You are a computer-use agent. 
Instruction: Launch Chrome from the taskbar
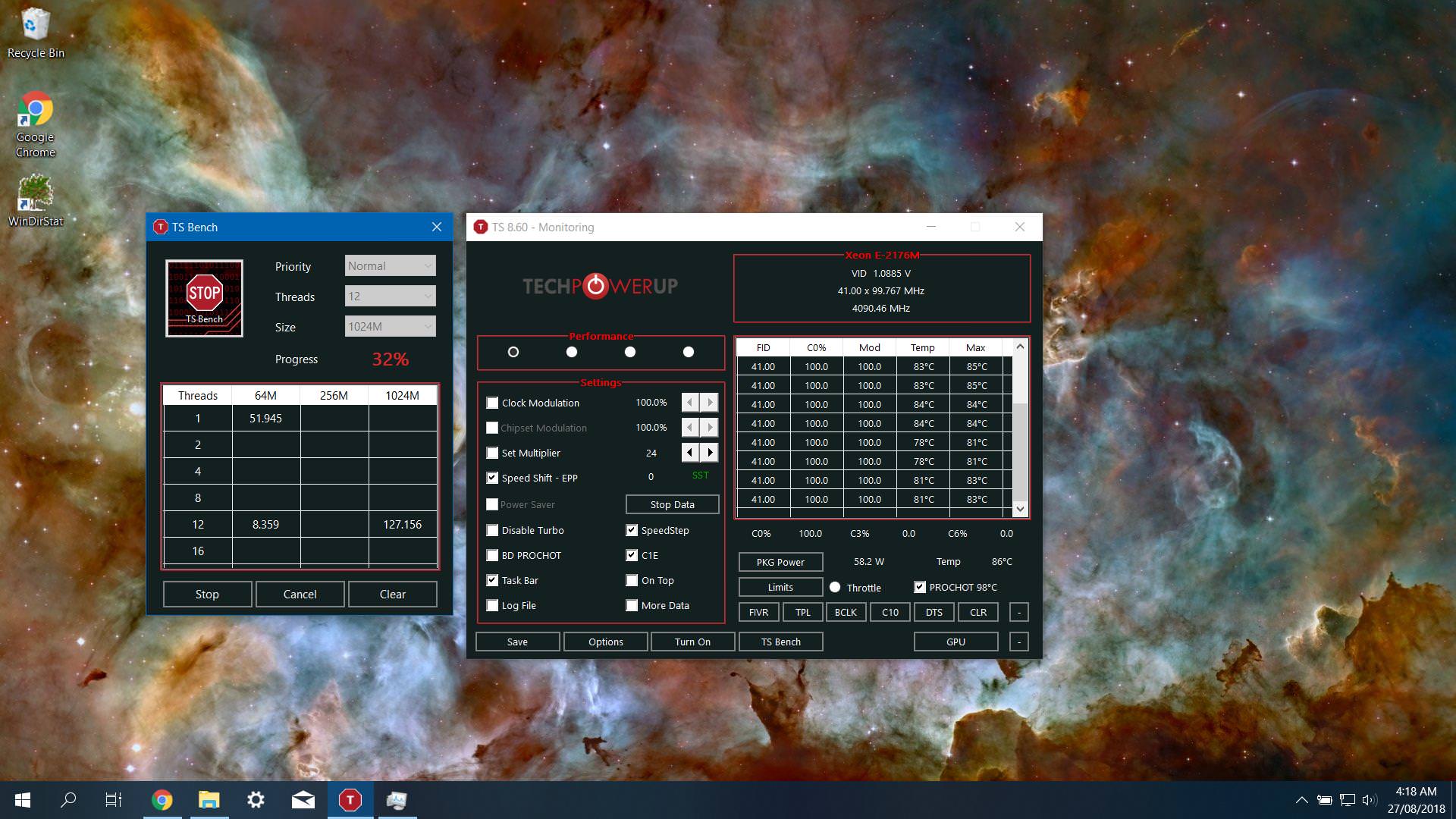162,800
